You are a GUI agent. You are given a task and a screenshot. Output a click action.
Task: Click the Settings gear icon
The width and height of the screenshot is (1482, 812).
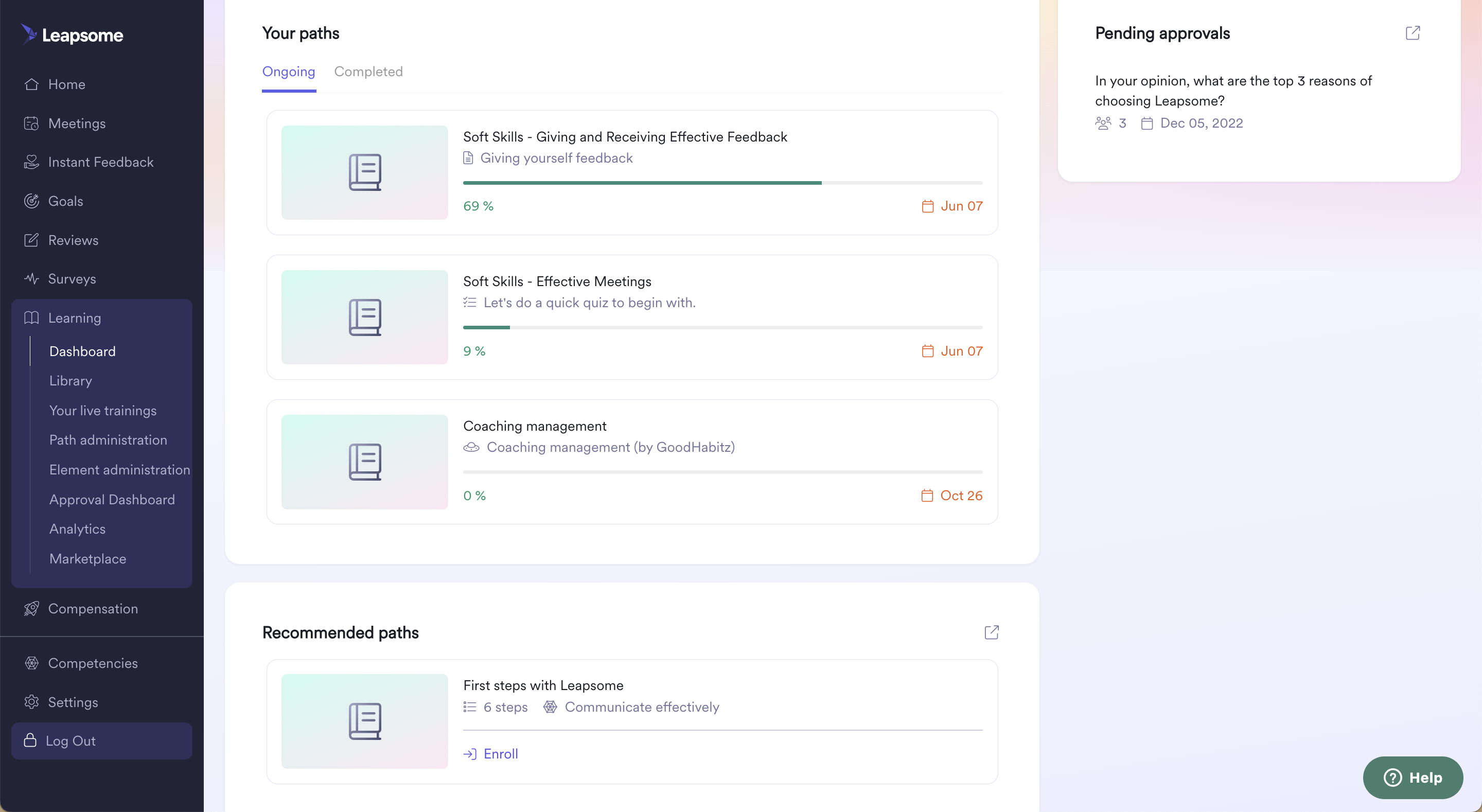[x=31, y=702]
